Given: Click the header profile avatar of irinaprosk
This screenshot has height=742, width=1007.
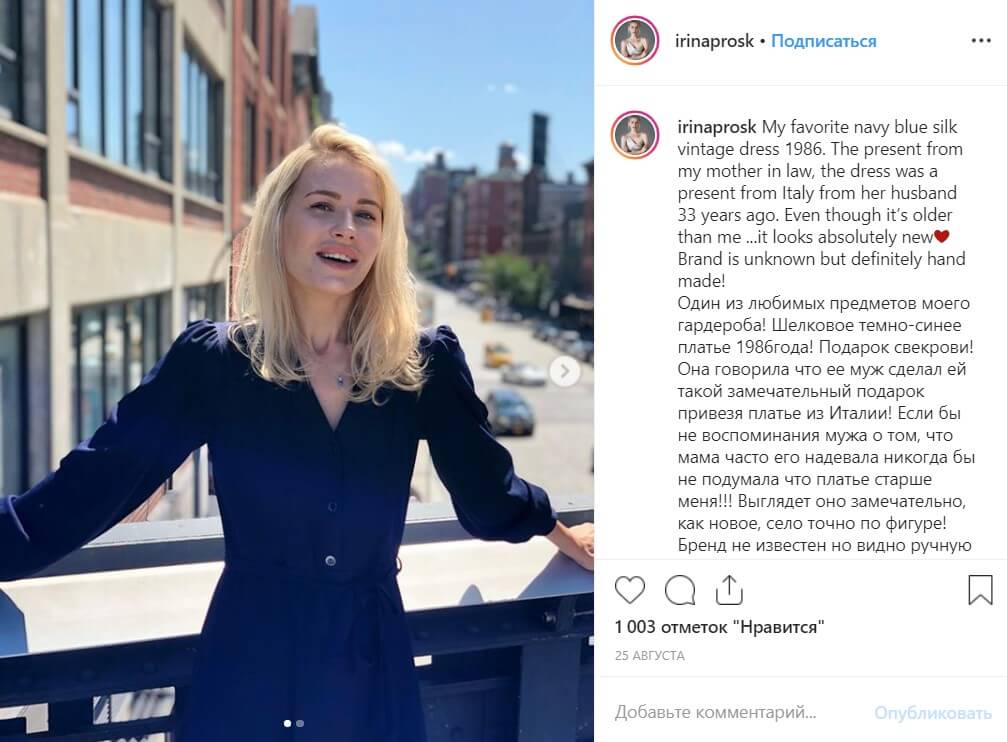Looking at the screenshot, I should tap(635, 40).
